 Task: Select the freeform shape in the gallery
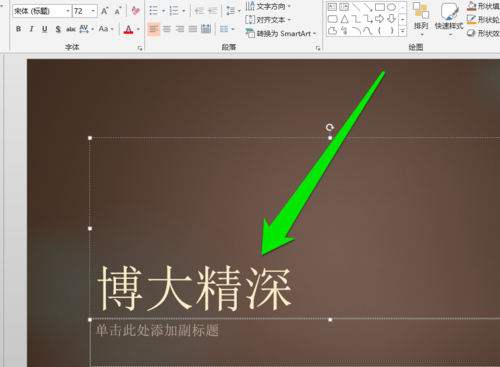(x=332, y=31)
